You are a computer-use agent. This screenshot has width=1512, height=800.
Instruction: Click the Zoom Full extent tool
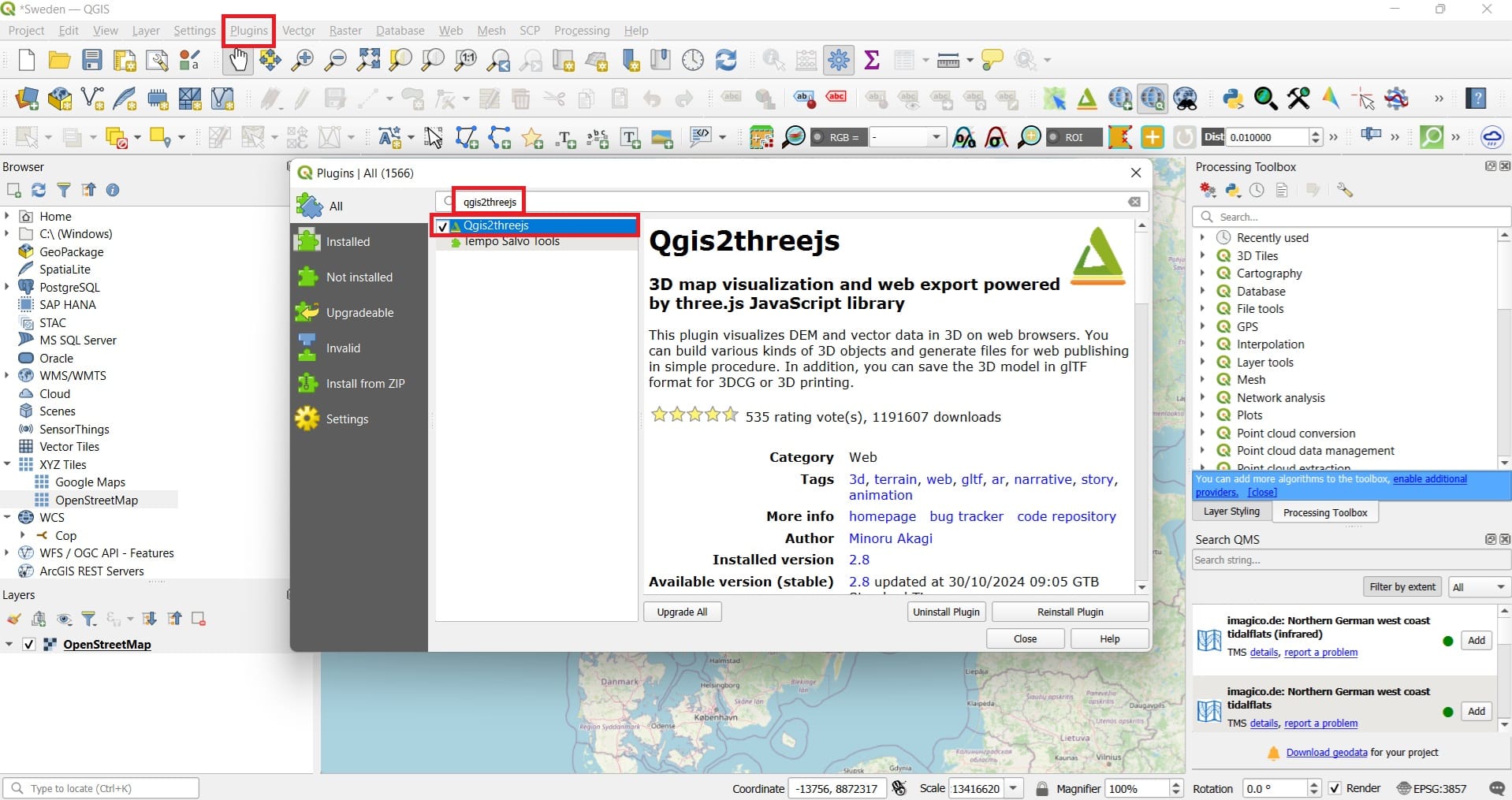(368, 60)
